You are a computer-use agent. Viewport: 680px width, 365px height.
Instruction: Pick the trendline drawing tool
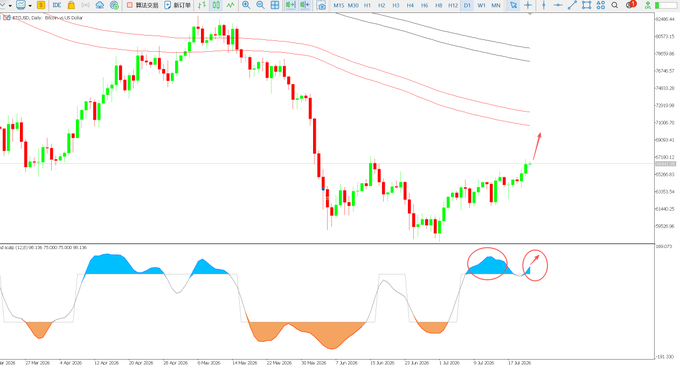coord(572,5)
